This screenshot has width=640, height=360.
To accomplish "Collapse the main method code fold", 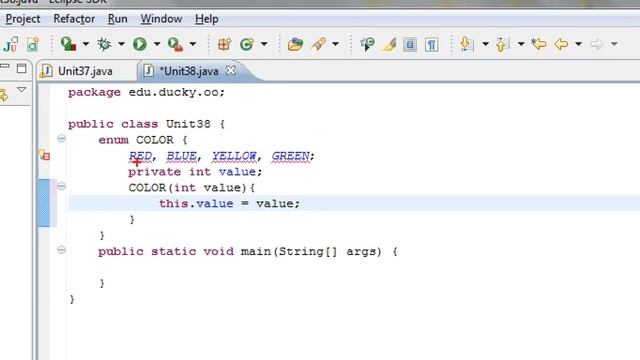I will click(x=61, y=250).
